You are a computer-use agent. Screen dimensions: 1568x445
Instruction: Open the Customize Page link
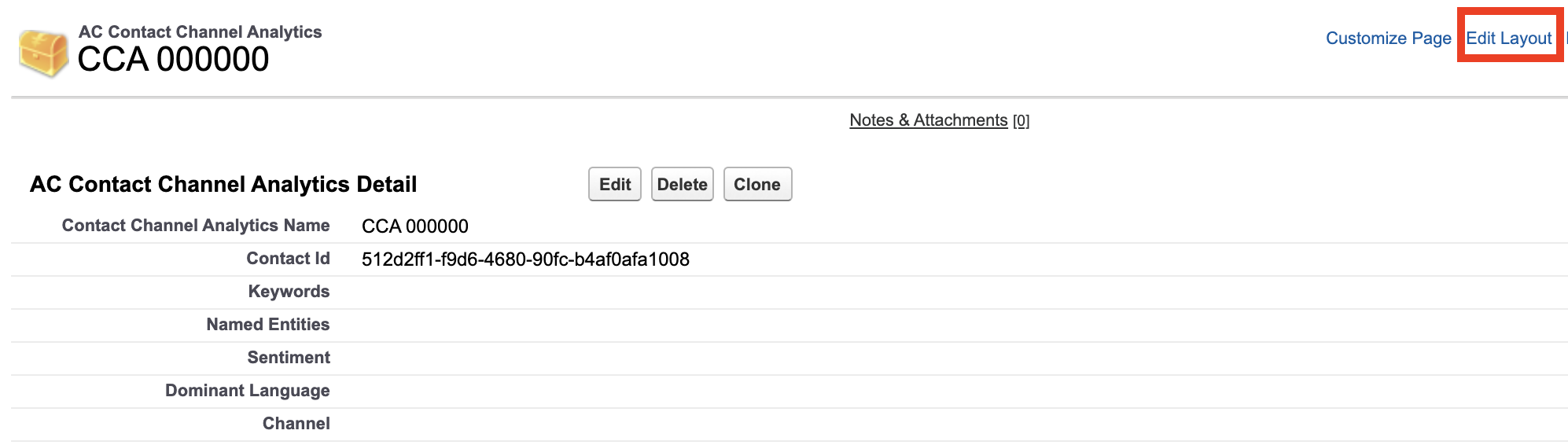(x=1388, y=38)
